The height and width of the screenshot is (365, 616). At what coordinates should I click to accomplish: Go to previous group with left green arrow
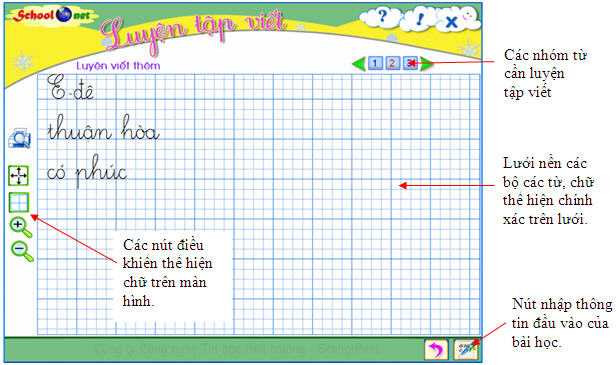tap(358, 63)
